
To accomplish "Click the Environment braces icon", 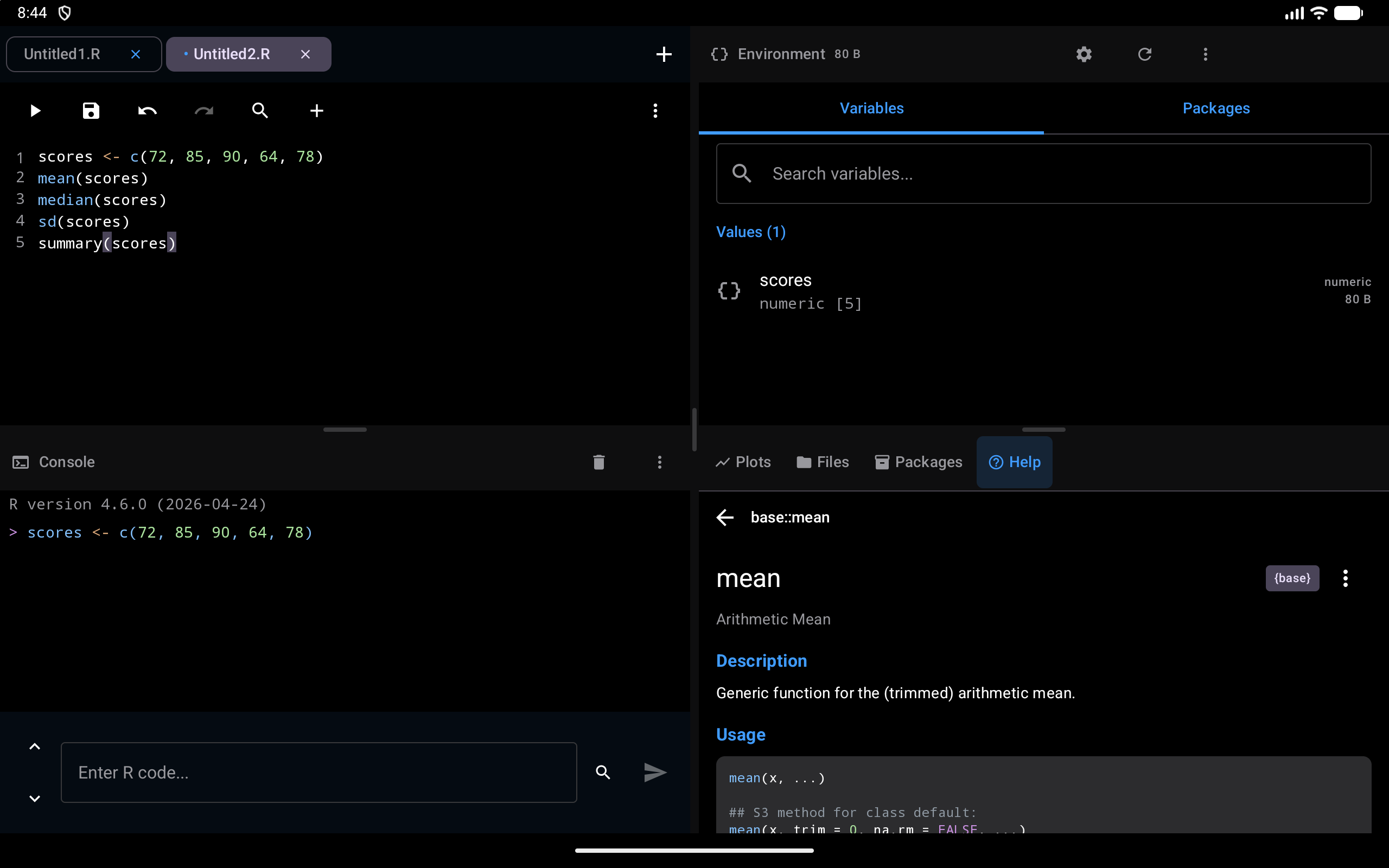I will 719,55.
